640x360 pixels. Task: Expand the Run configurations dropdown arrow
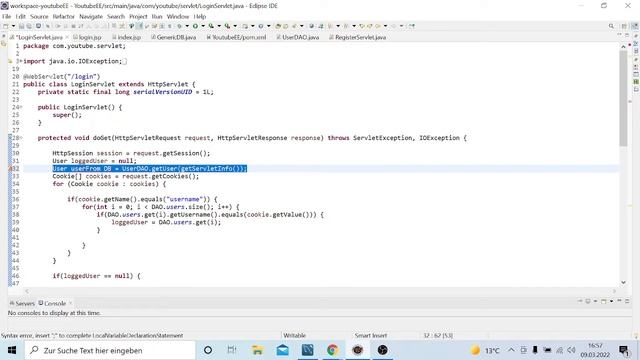(x=203, y=26)
